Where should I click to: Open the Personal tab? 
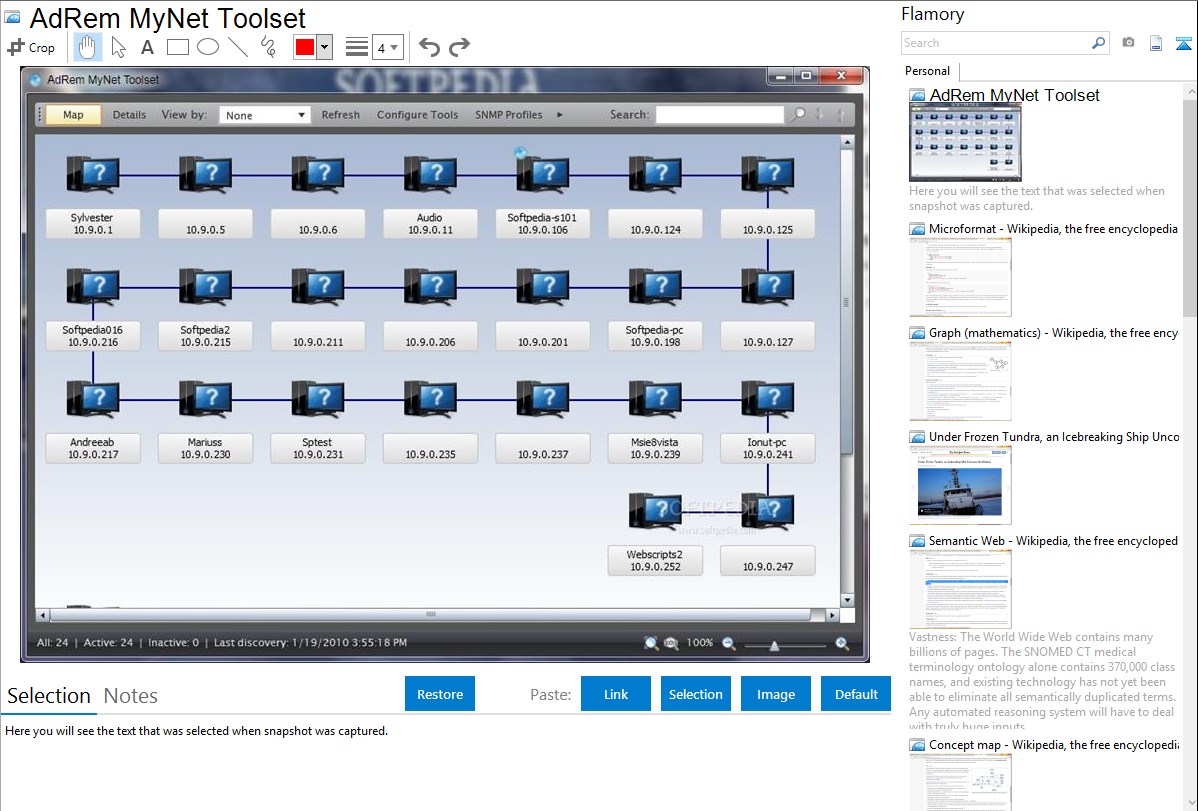point(927,71)
